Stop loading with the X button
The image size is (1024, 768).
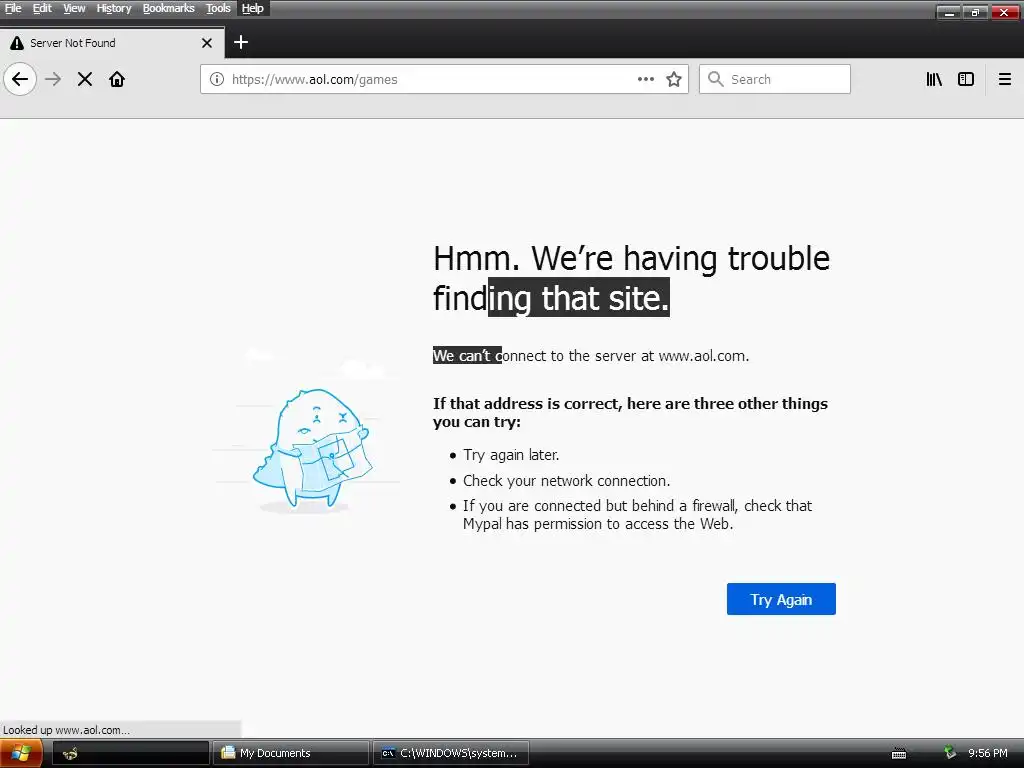(85, 80)
